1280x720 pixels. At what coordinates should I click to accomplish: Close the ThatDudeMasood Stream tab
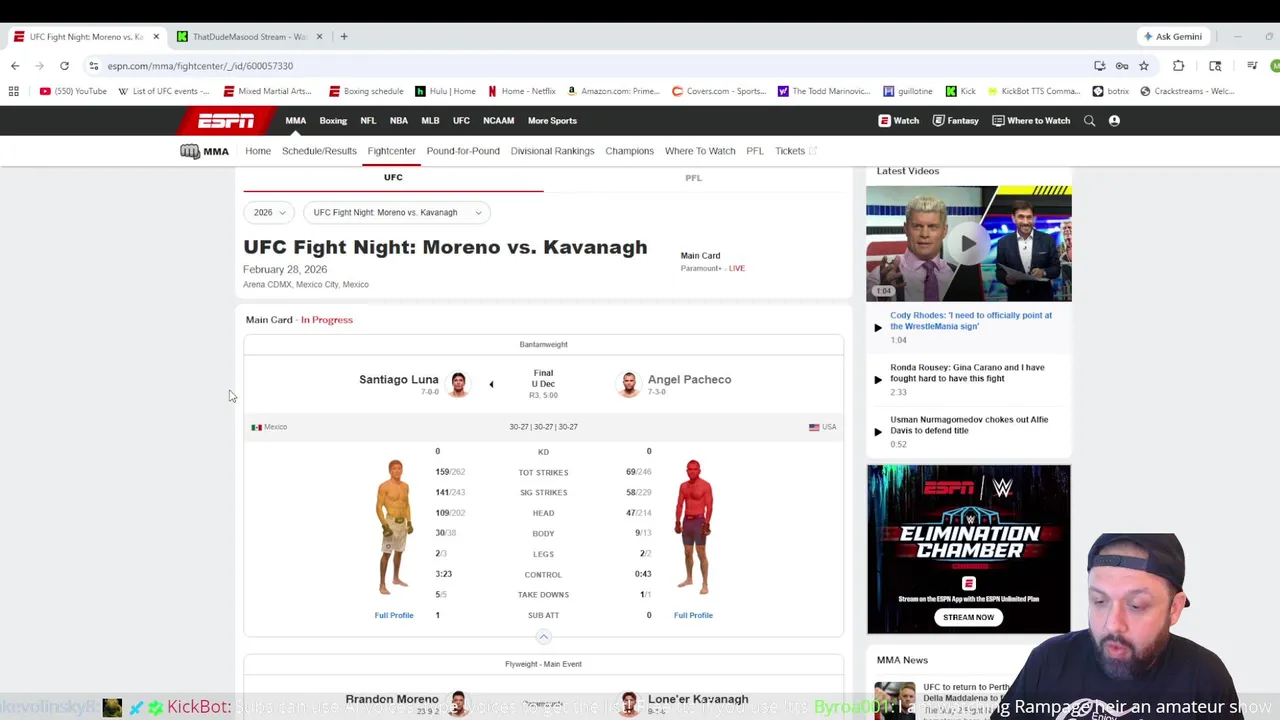point(320,37)
